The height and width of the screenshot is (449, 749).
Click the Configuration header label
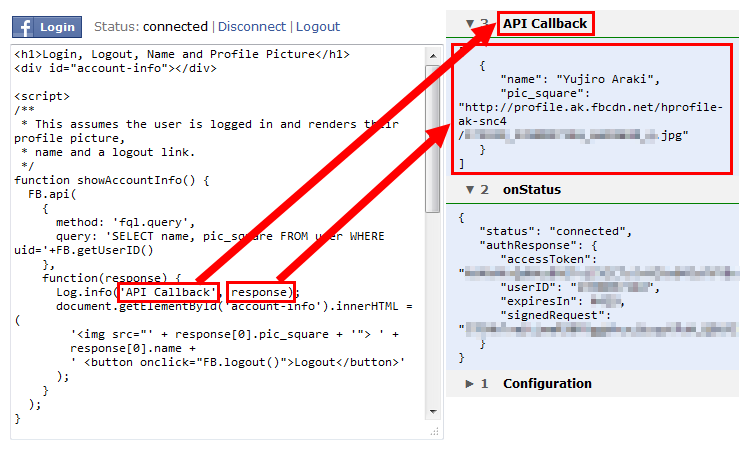point(547,384)
